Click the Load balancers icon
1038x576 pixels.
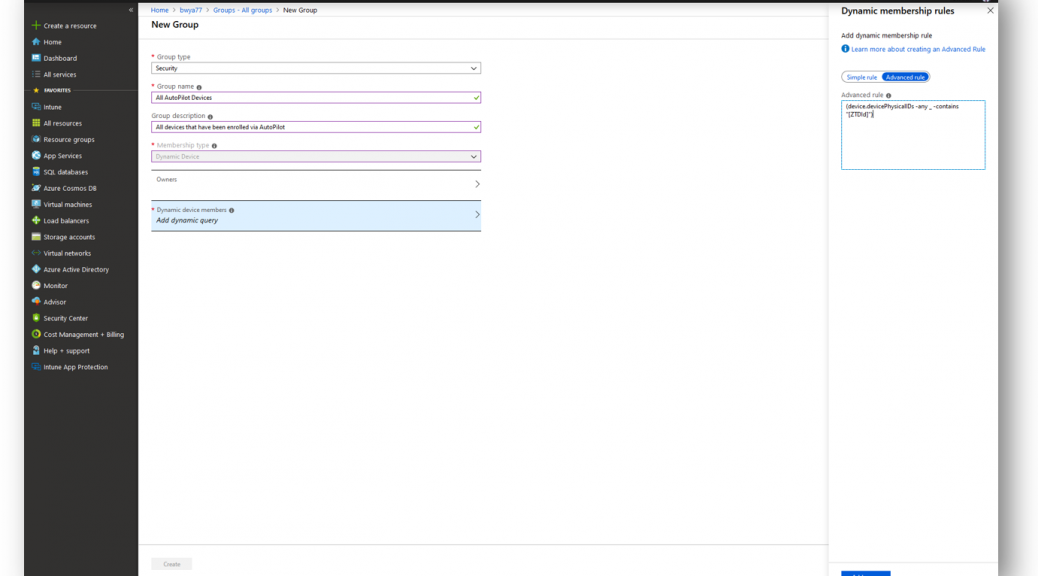(x=36, y=220)
